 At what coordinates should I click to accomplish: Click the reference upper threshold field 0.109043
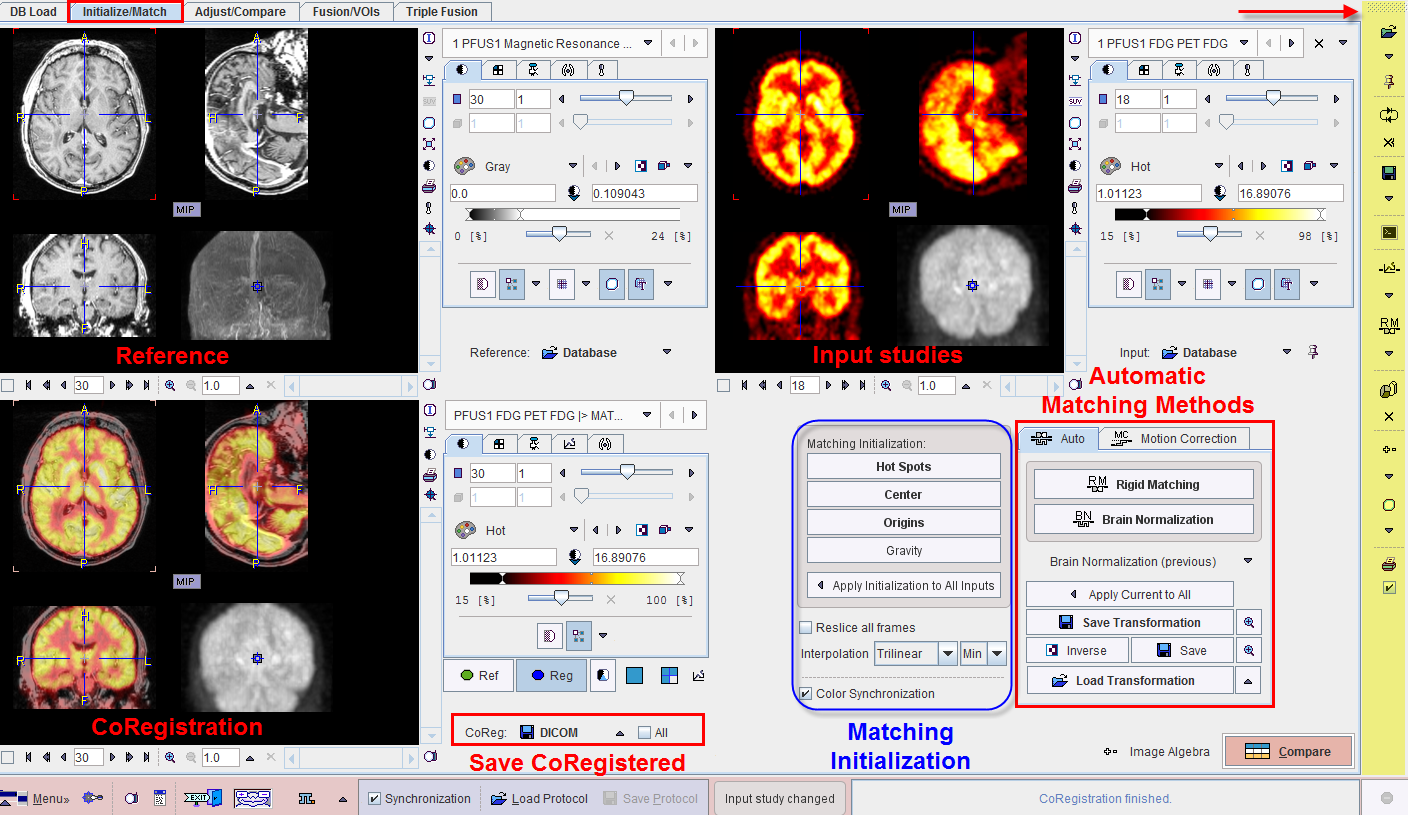pyautogui.click(x=645, y=193)
